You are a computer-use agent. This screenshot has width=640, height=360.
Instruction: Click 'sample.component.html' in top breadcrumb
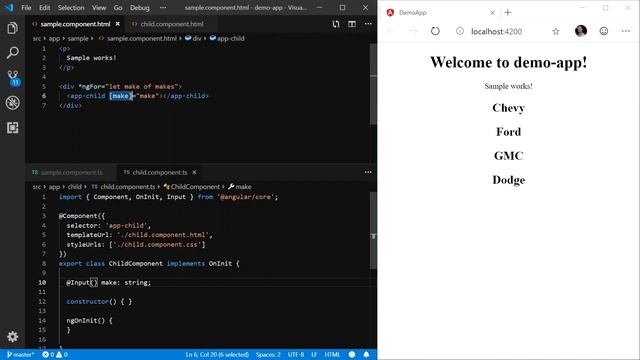tap(138, 38)
